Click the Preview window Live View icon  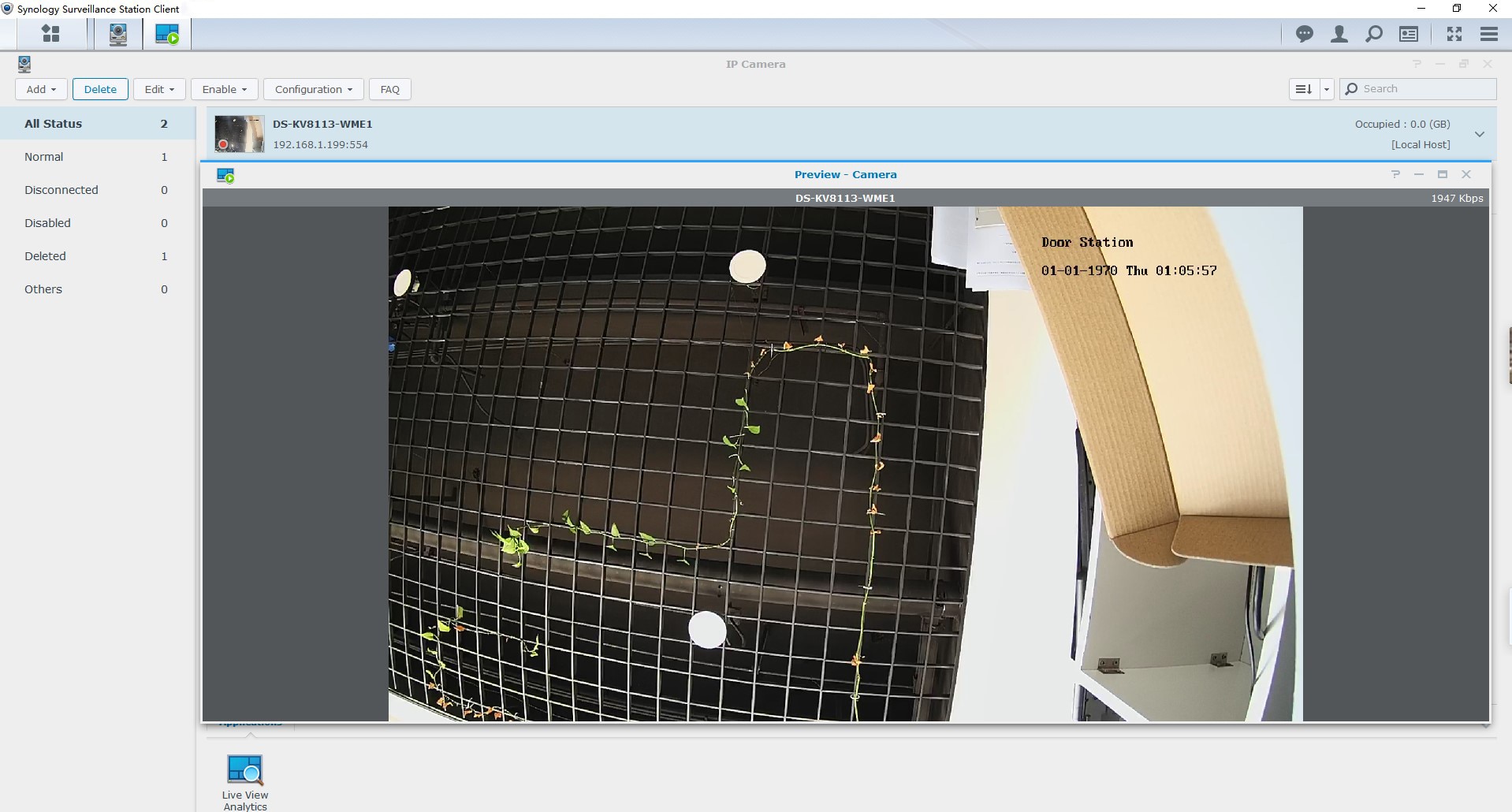coord(225,175)
